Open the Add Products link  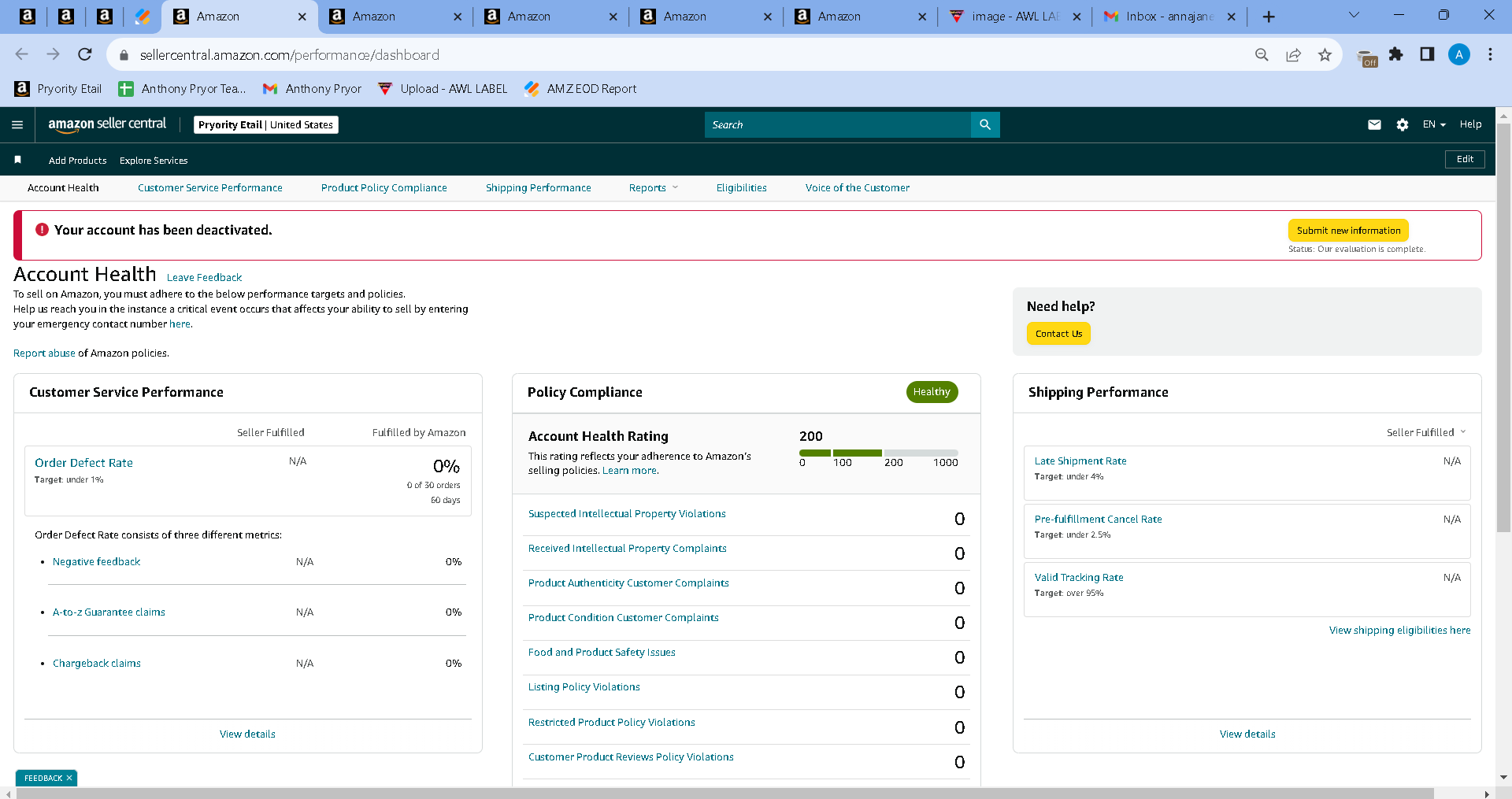tap(78, 161)
